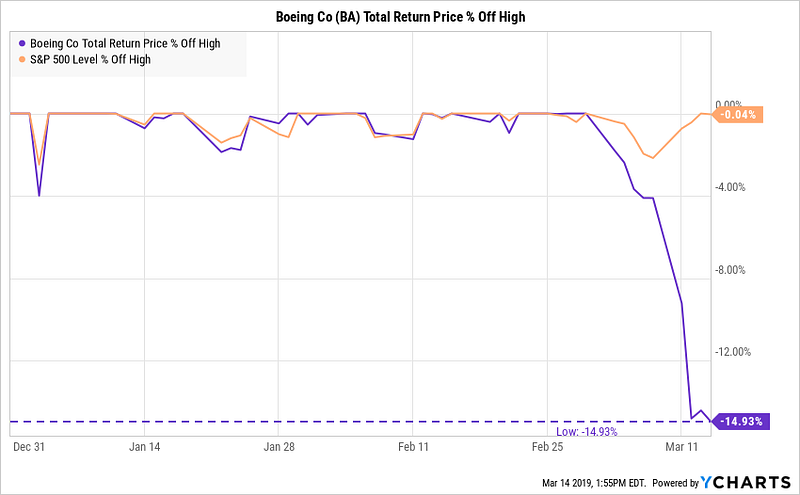800x495 pixels.
Task: Click the 'Jan 14' x-axis label
Action: (144, 447)
